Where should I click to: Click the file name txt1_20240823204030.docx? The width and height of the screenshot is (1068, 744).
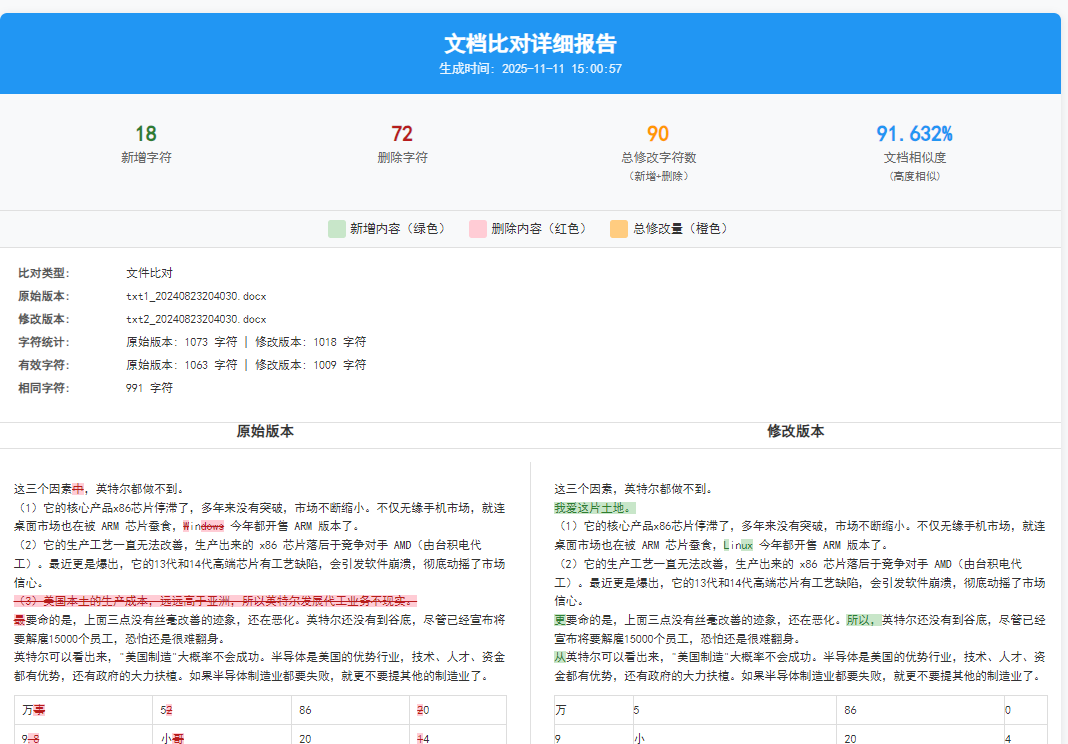coord(196,296)
